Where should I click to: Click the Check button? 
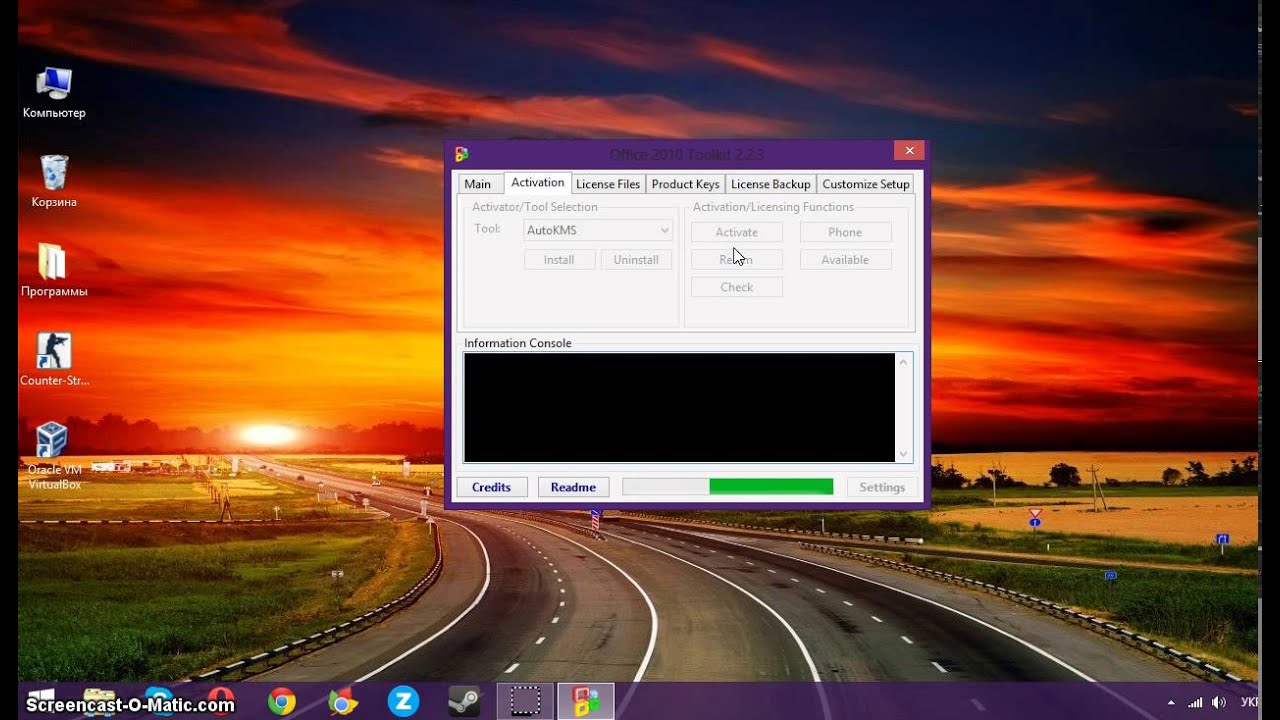[x=737, y=287]
